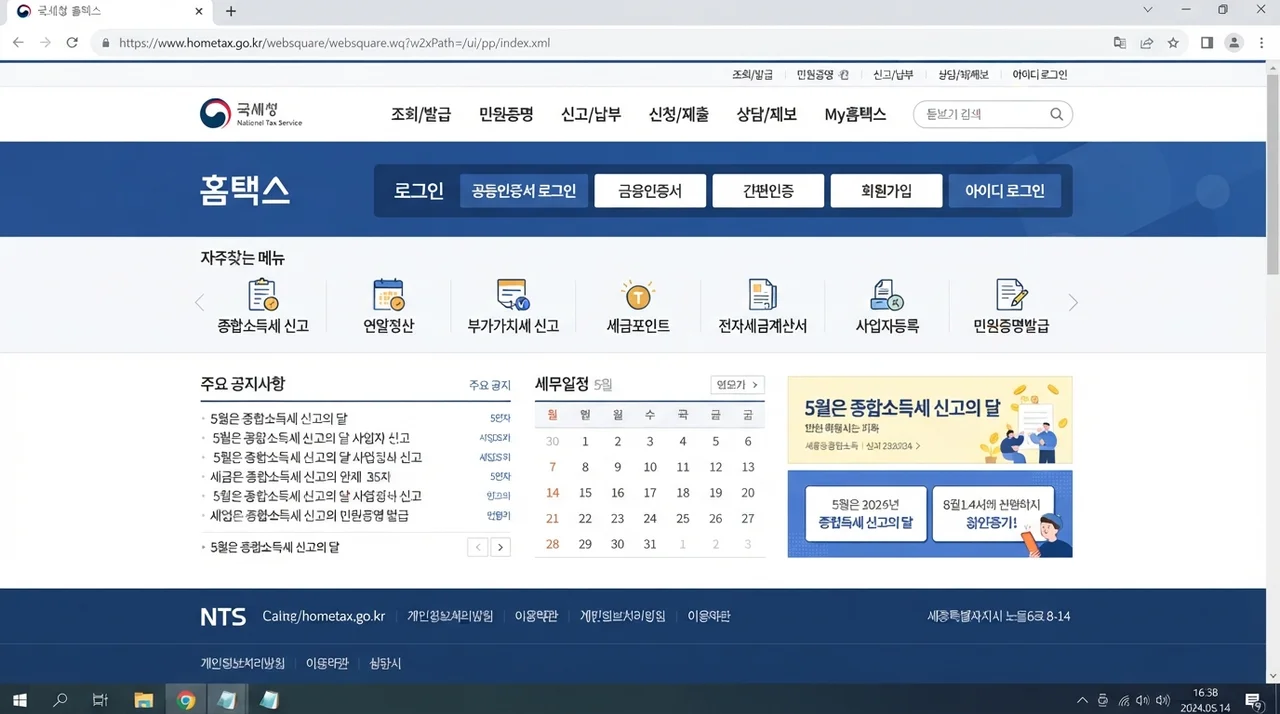Click 아이디 로그인 button in banner

[x=1005, y=191]
